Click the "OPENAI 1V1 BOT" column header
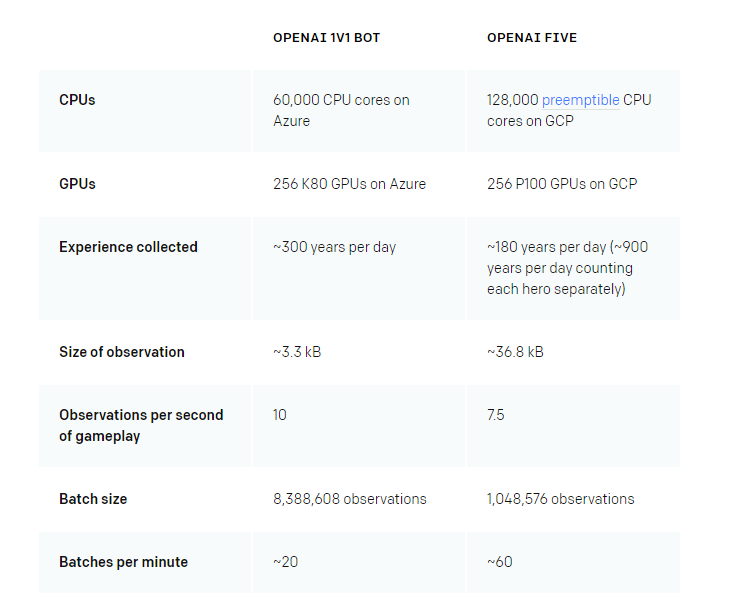The height and width of the screenshot is (615, 752). click(326, 38)
